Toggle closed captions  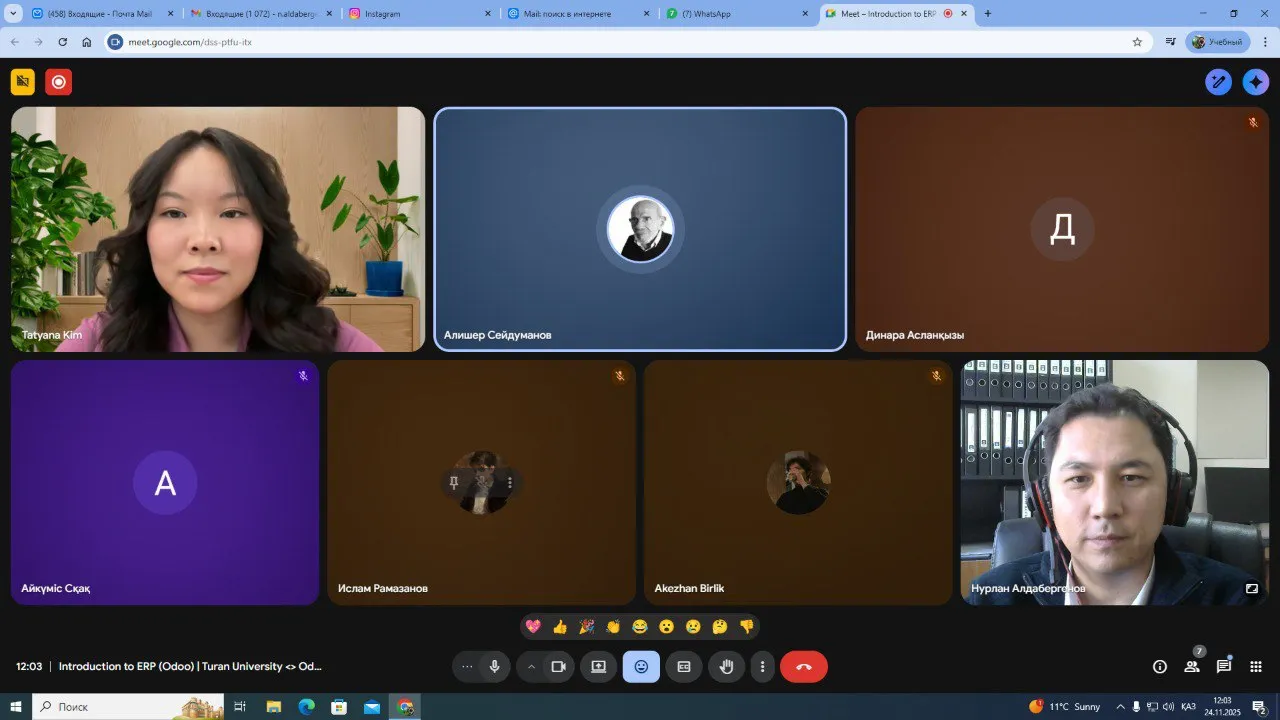pos(684,667)
